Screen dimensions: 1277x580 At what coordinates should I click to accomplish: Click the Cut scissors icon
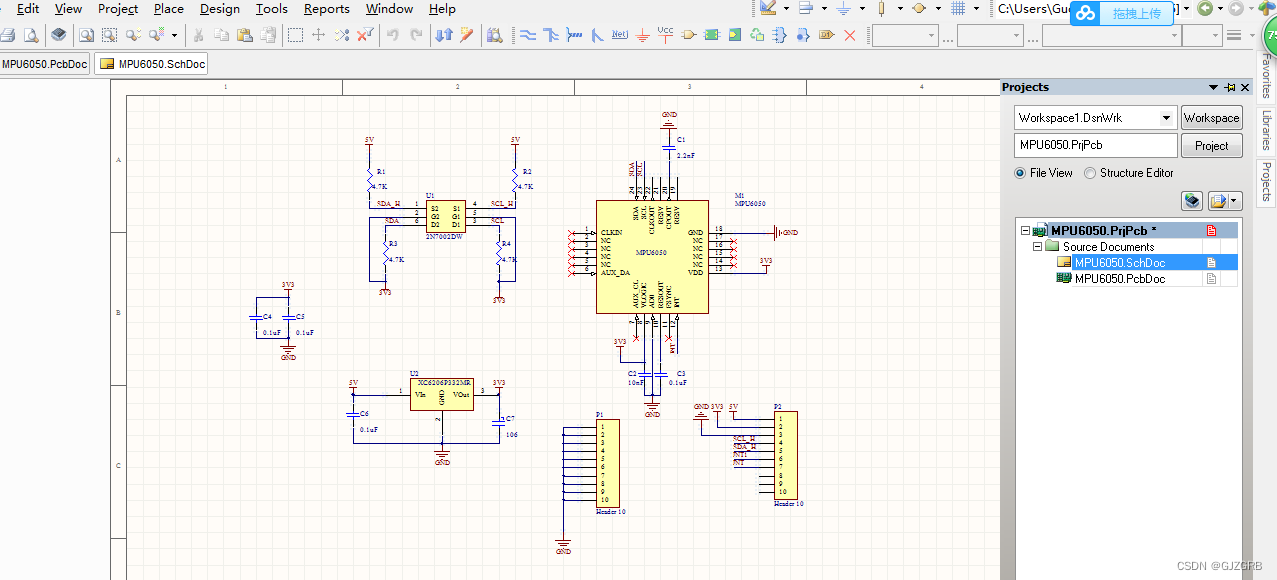pyautogui.click(x=198, y=35)
